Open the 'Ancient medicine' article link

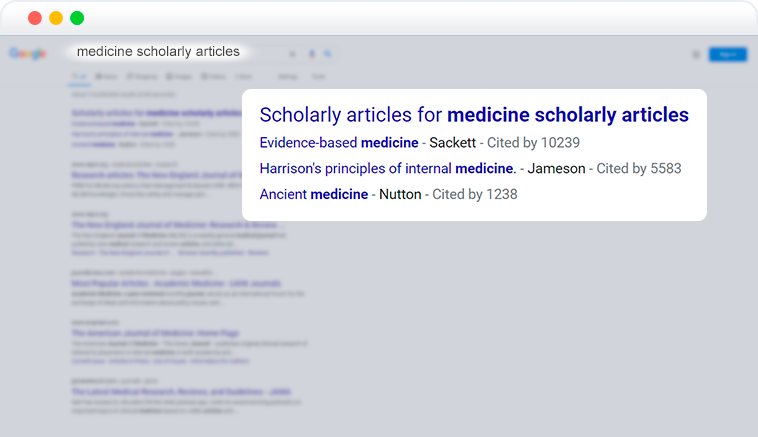(314, 194)
